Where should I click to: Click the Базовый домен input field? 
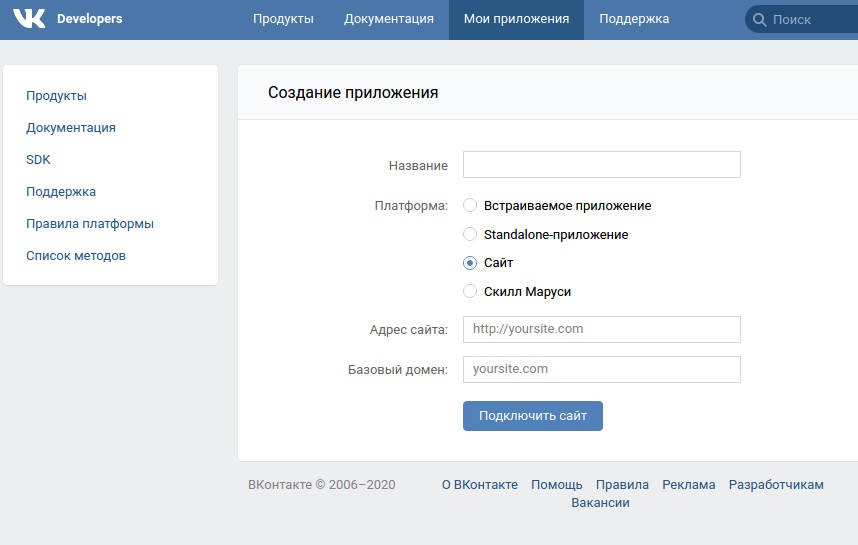click(601, 369)
